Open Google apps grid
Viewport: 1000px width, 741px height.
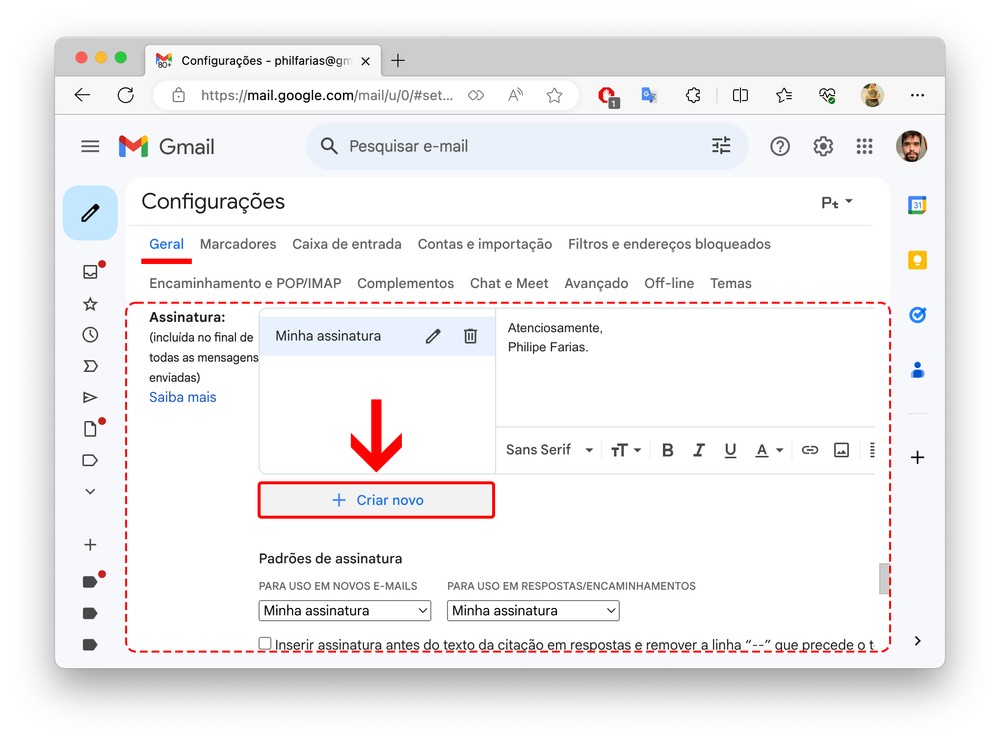click(864, 147)
